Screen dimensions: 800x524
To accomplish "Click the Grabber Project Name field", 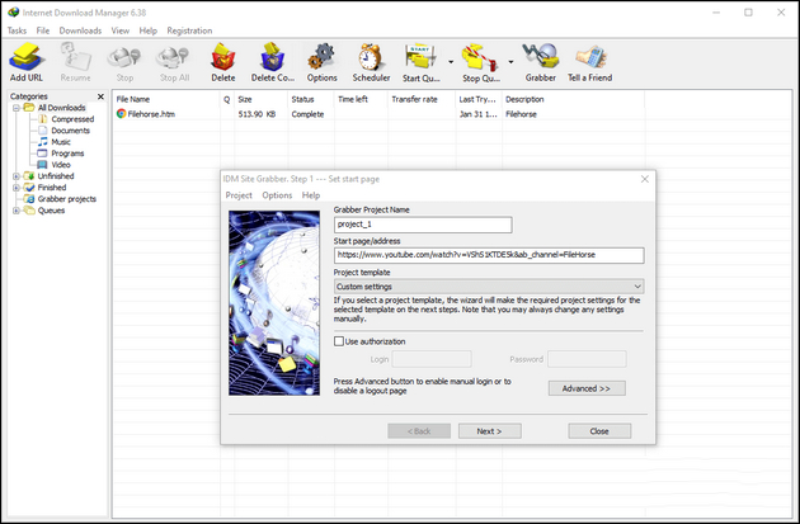I will pos(423,224).
